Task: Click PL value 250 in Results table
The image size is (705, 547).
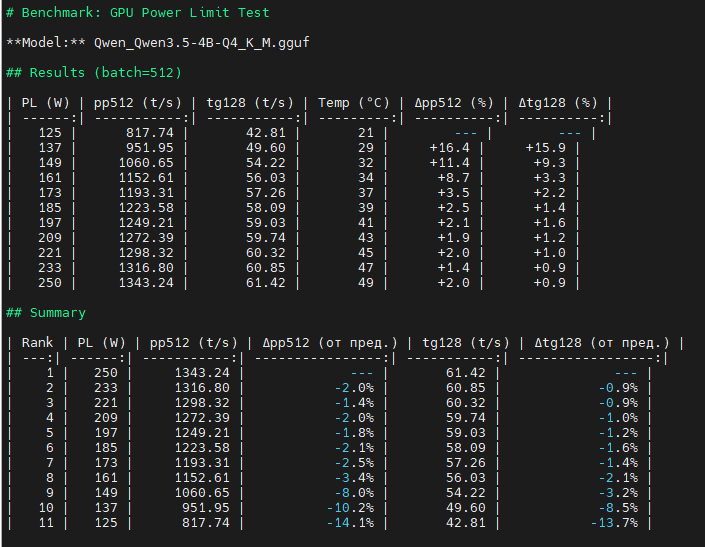Action: click(50, 283)
